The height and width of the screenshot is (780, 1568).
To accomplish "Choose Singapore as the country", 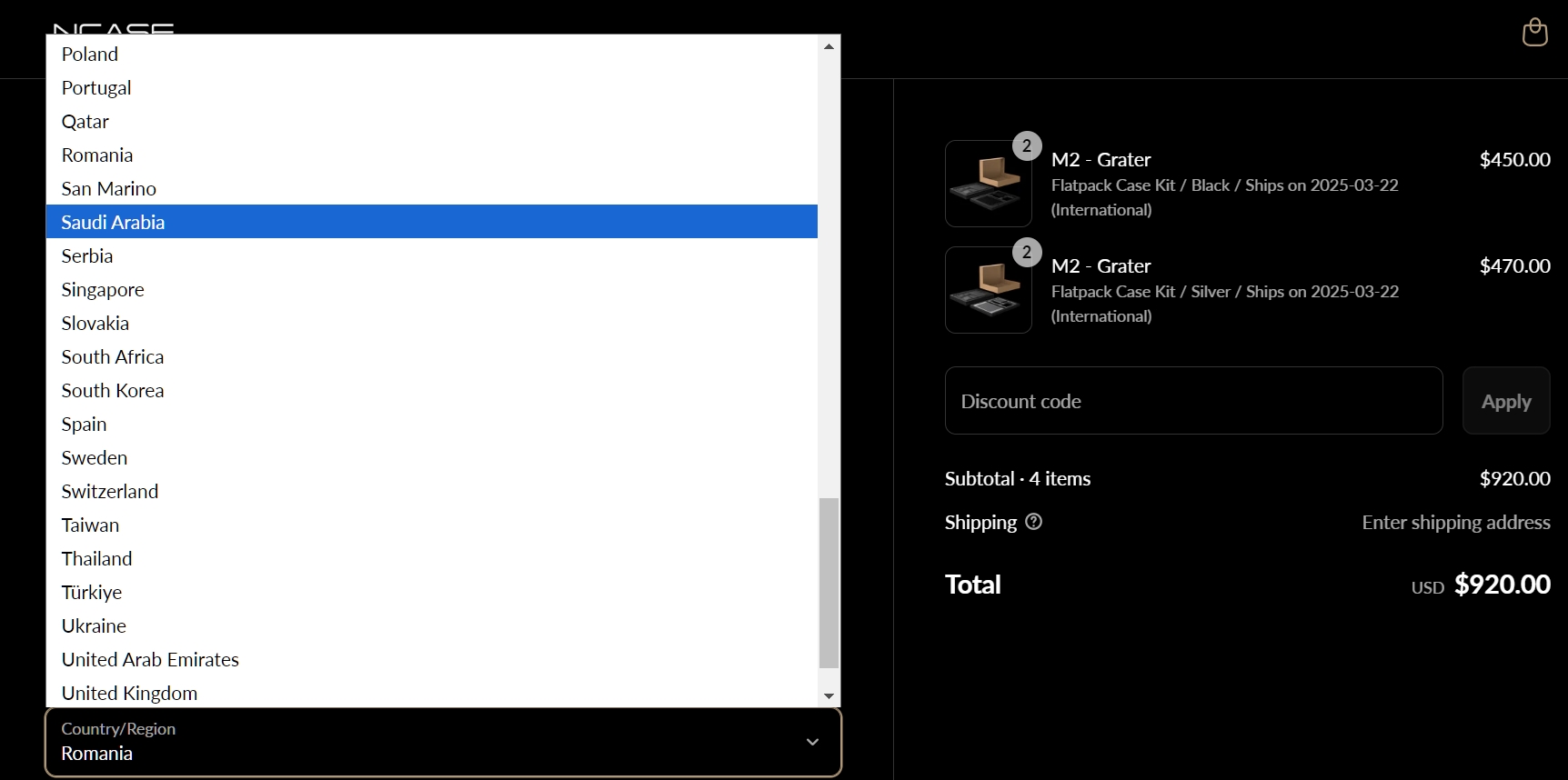I will coord(432,289).
